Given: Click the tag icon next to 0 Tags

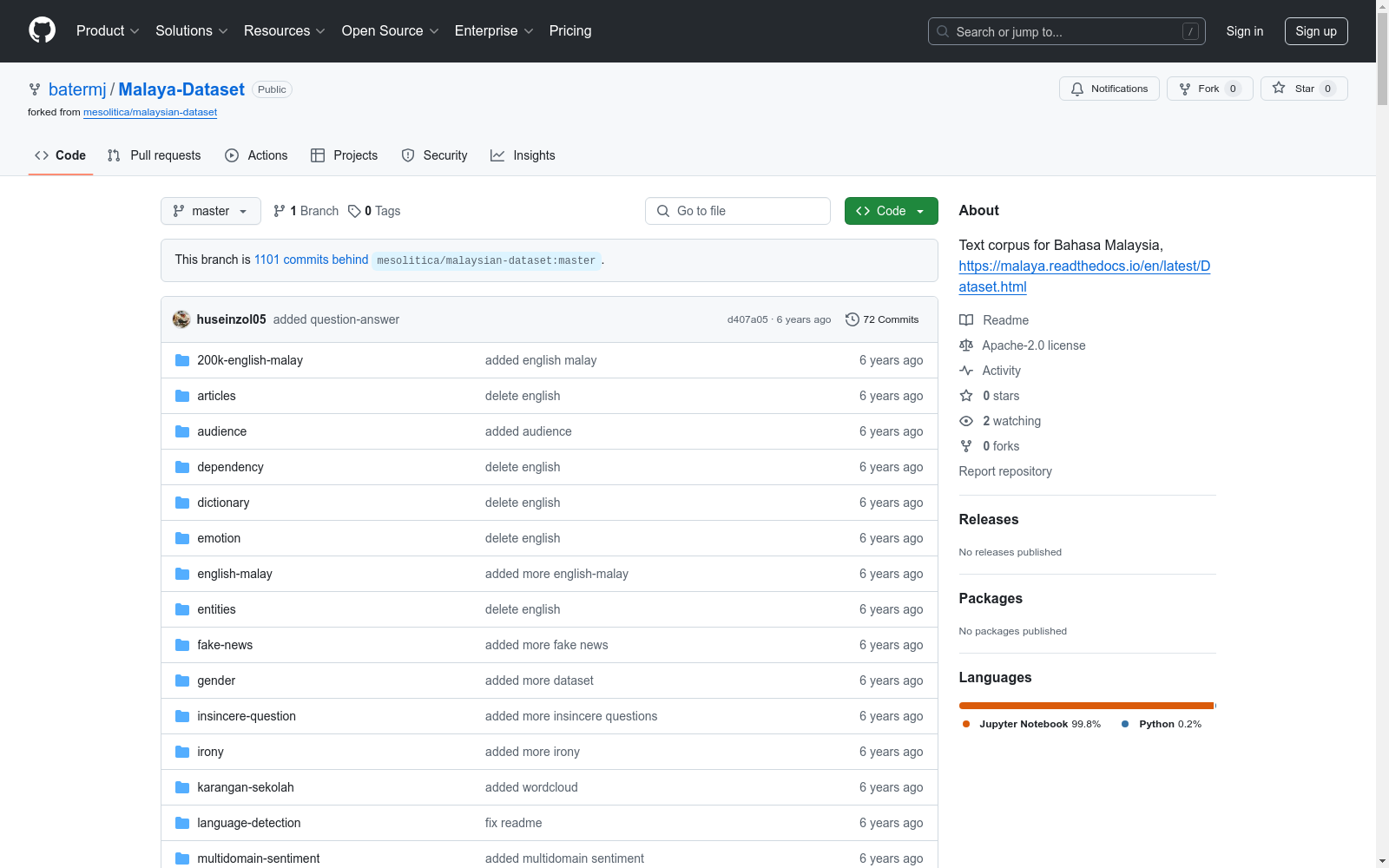Looking at the screenshot, I should (354, 211).
